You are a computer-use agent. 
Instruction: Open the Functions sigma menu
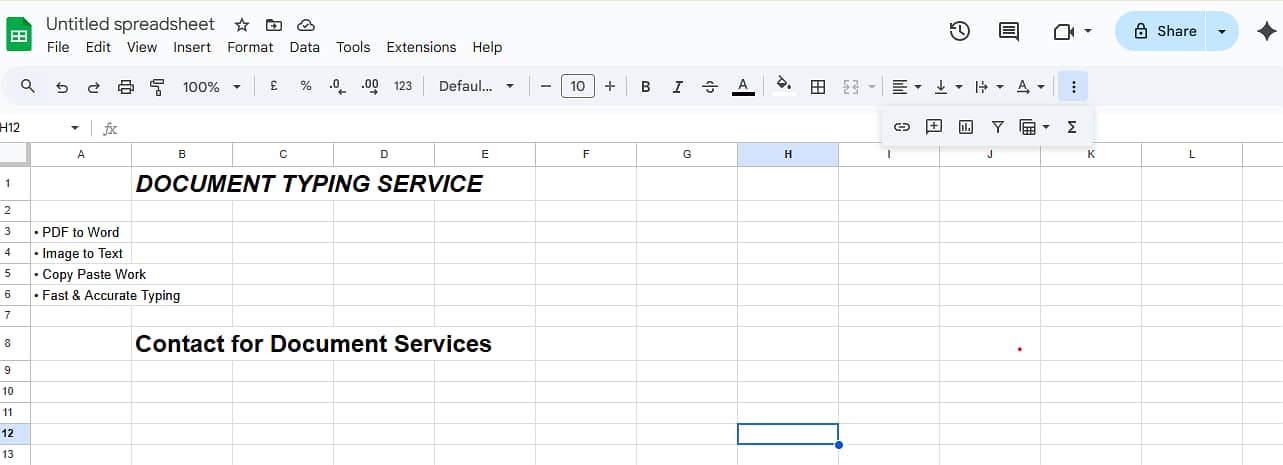click(x=1072, y=127)
